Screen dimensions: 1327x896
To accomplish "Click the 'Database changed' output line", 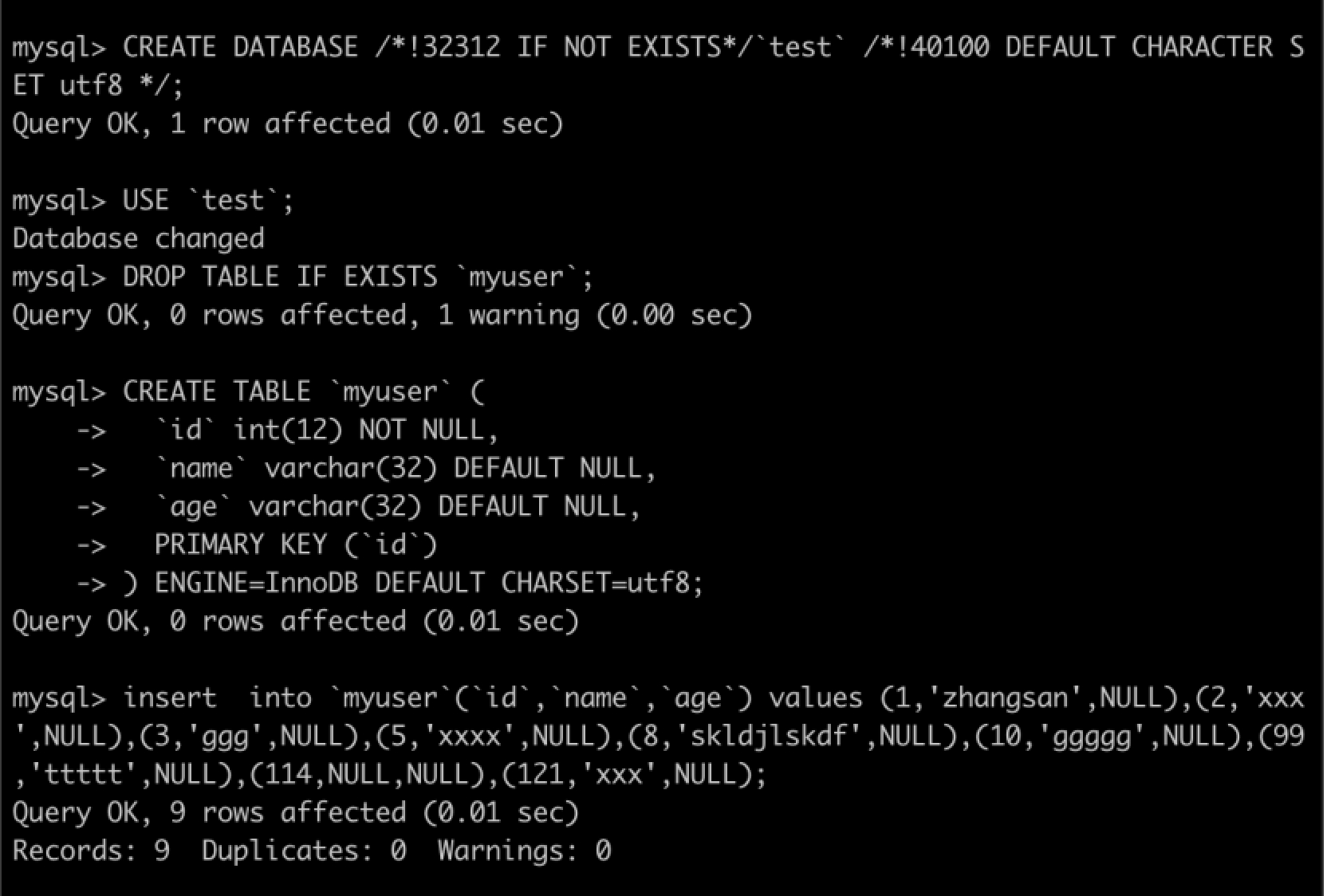I will click(139, 238).
